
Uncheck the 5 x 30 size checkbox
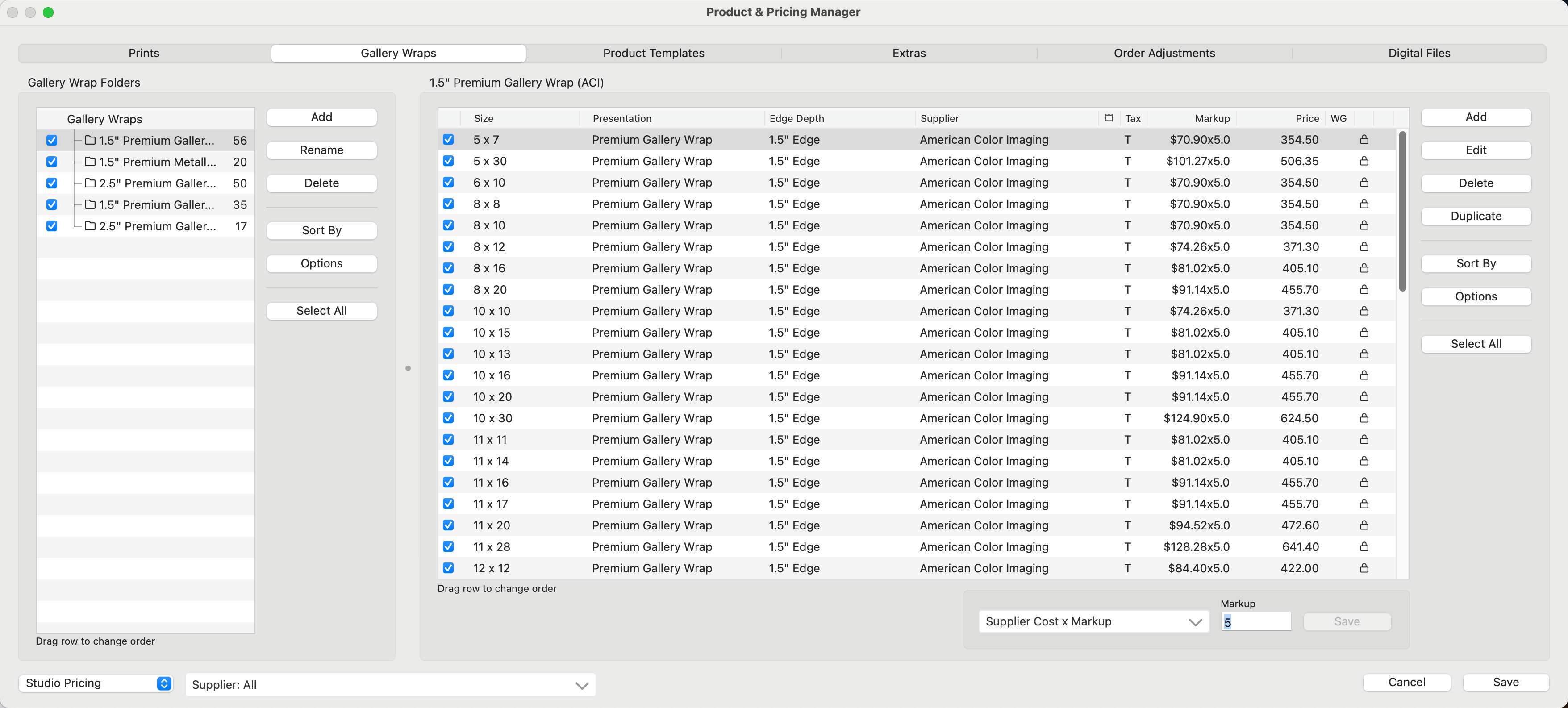click(449, 161)
